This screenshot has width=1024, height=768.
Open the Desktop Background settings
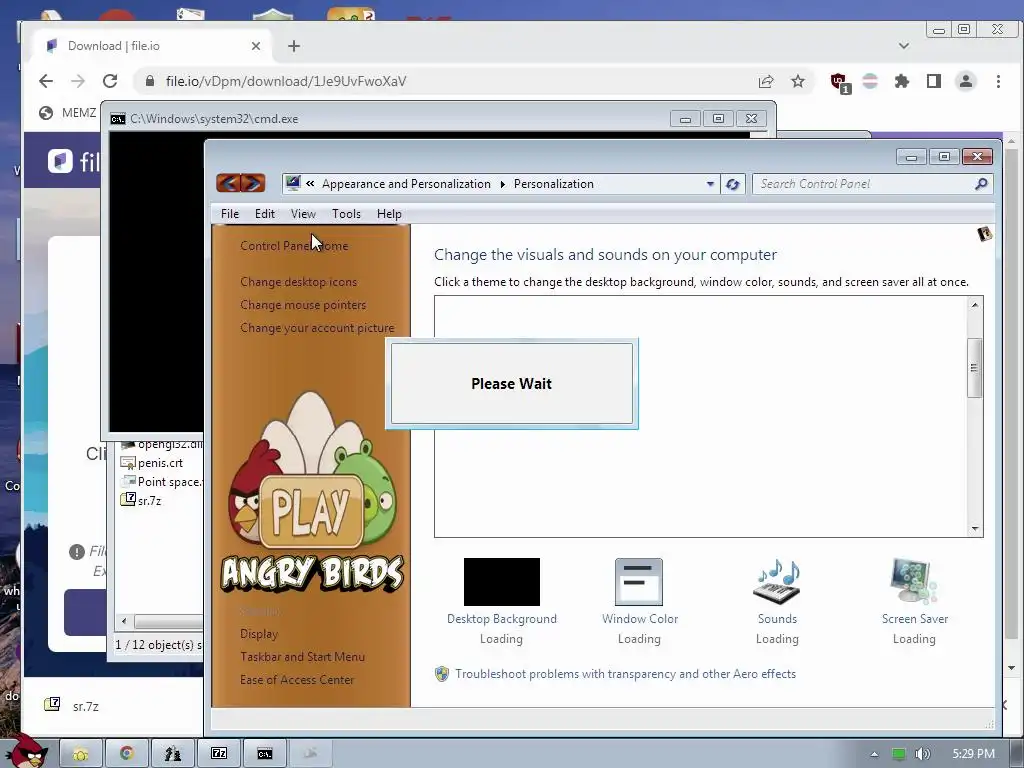coord(502,601)
